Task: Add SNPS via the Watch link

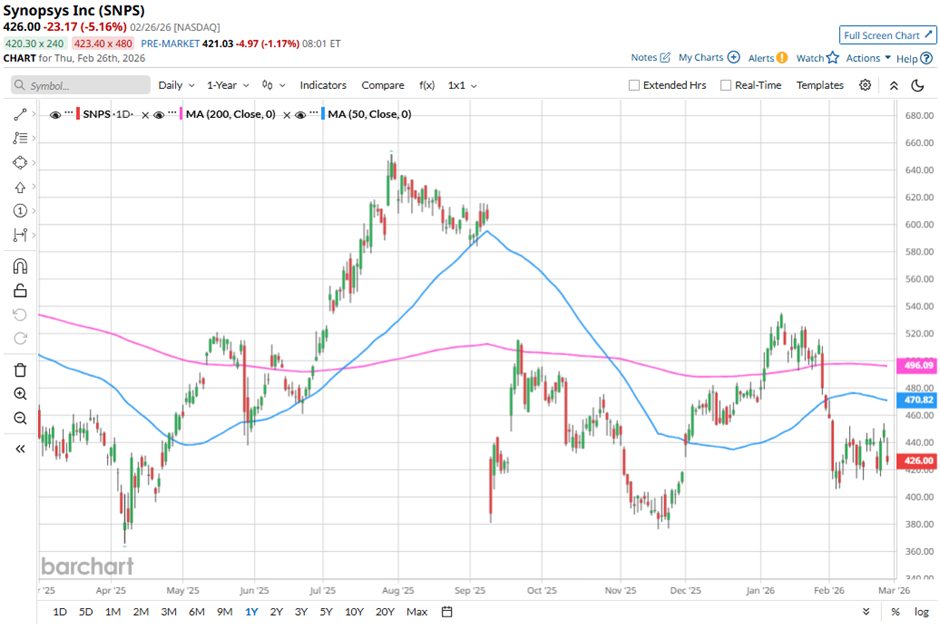Action: [x=816, y=58]
